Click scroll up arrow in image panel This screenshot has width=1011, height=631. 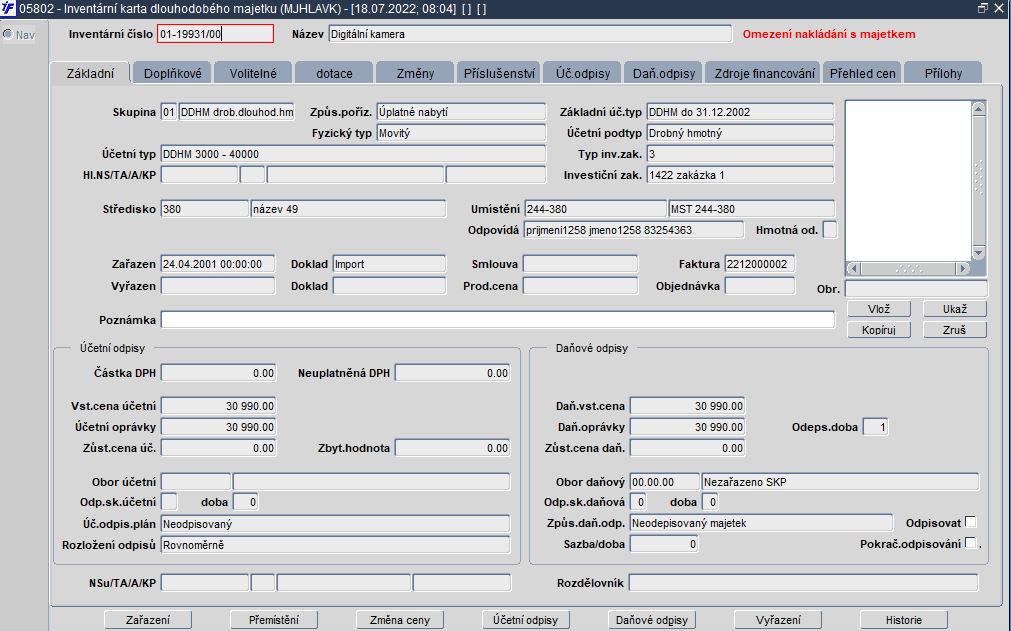pos(979,108)
